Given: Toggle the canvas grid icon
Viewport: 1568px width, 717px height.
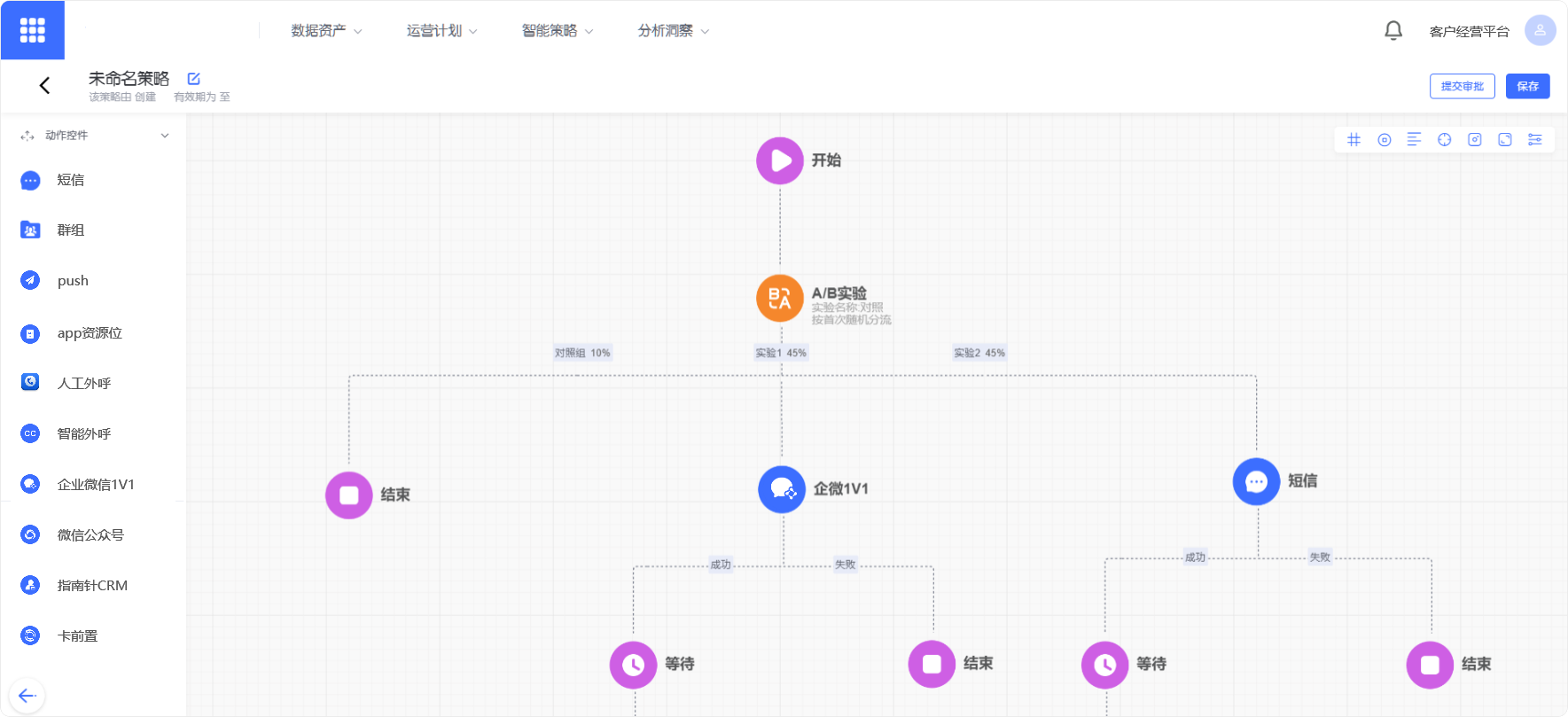Looking at the screenshot, I should click(x=1353, y=139).
